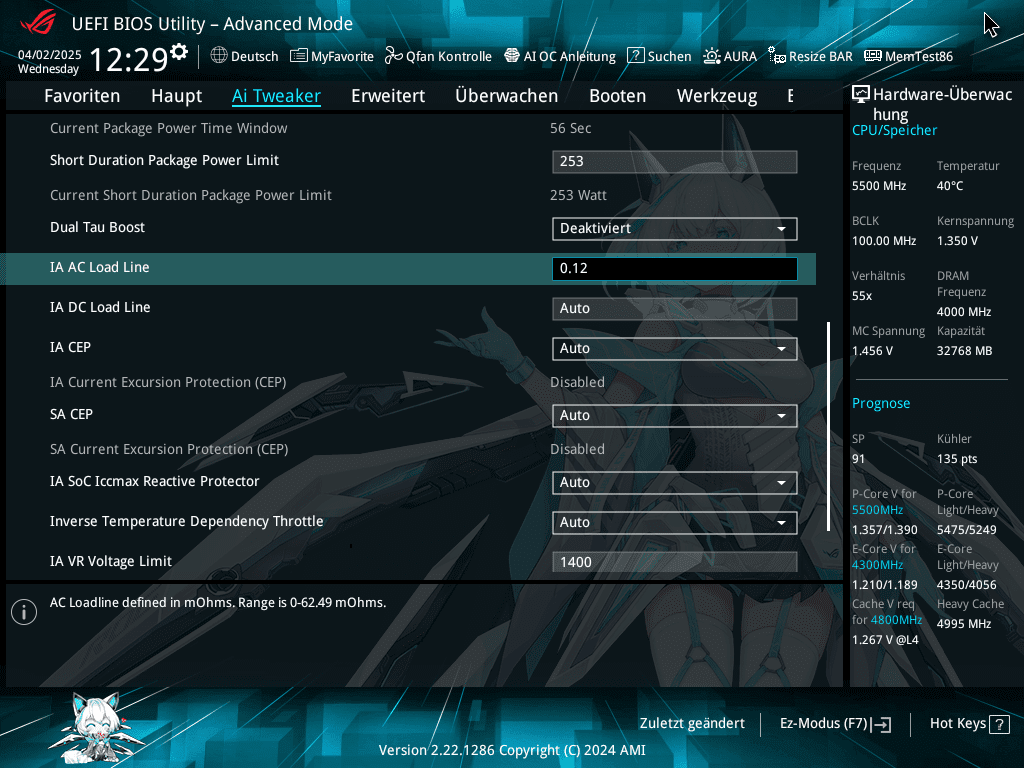
Task: Click the IA AC Load Line field
Action: 675,268
